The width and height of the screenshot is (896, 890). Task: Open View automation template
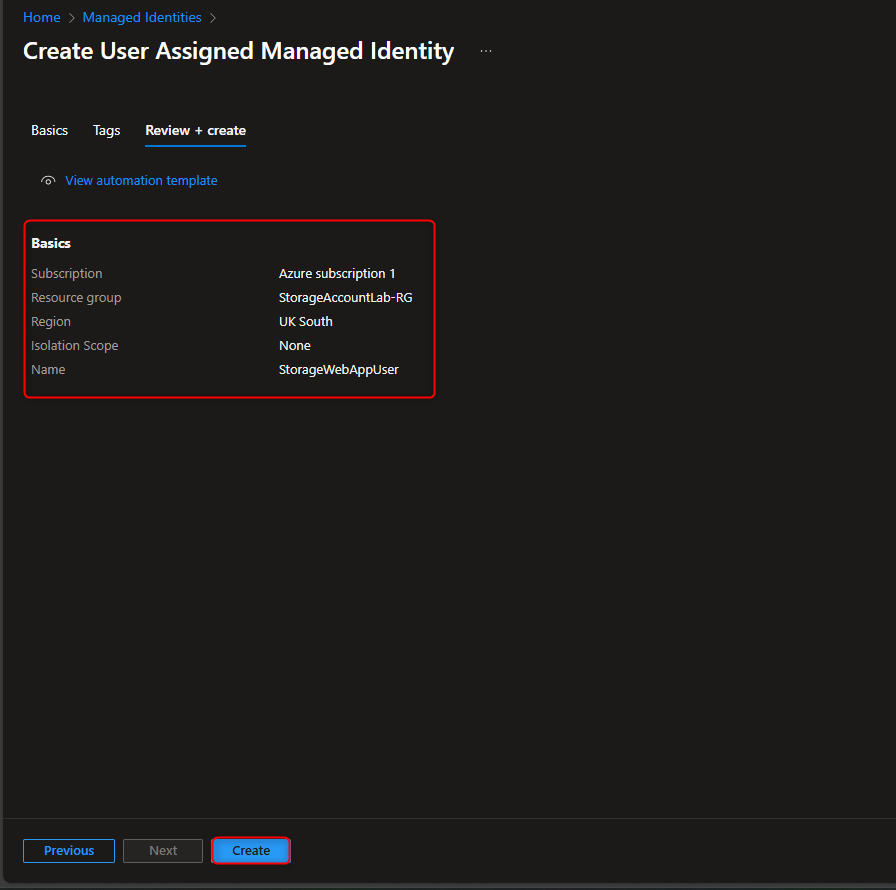click(x=141, y=180)
